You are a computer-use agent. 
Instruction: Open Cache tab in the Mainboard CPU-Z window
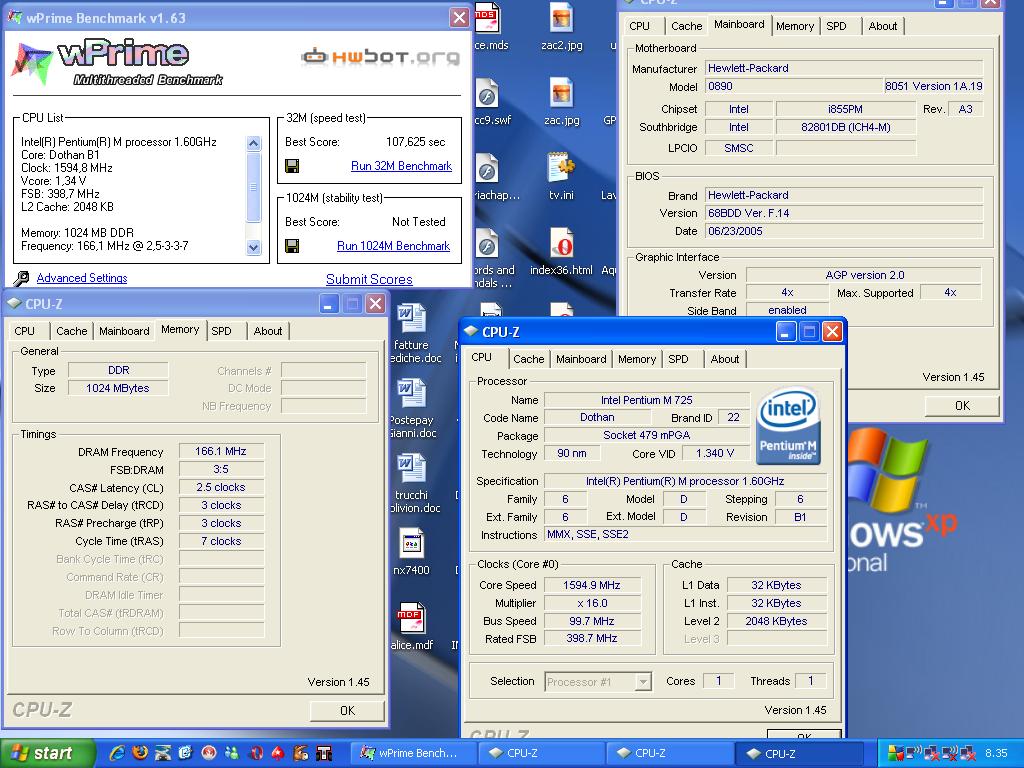point(686,26)
